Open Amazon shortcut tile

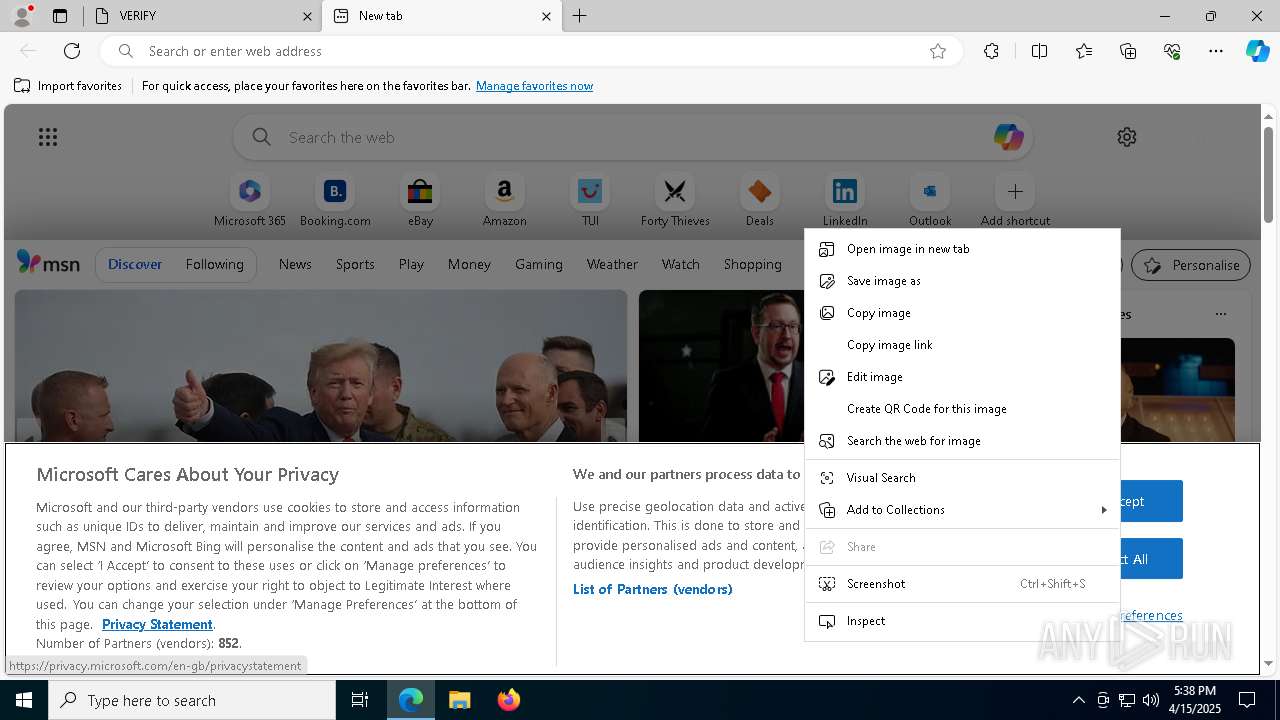click(504, 201)
